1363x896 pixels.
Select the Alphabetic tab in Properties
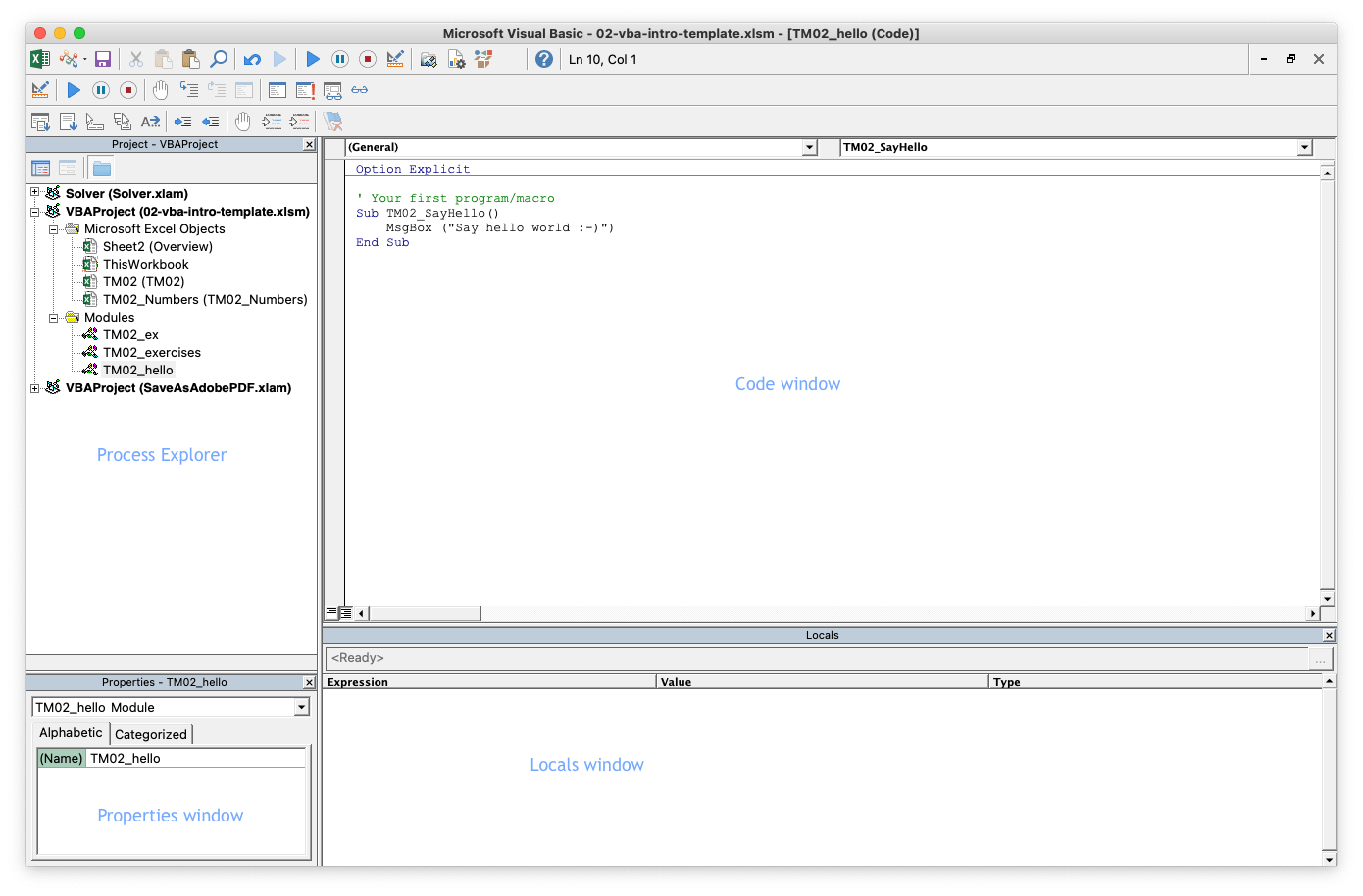[71, 732]
